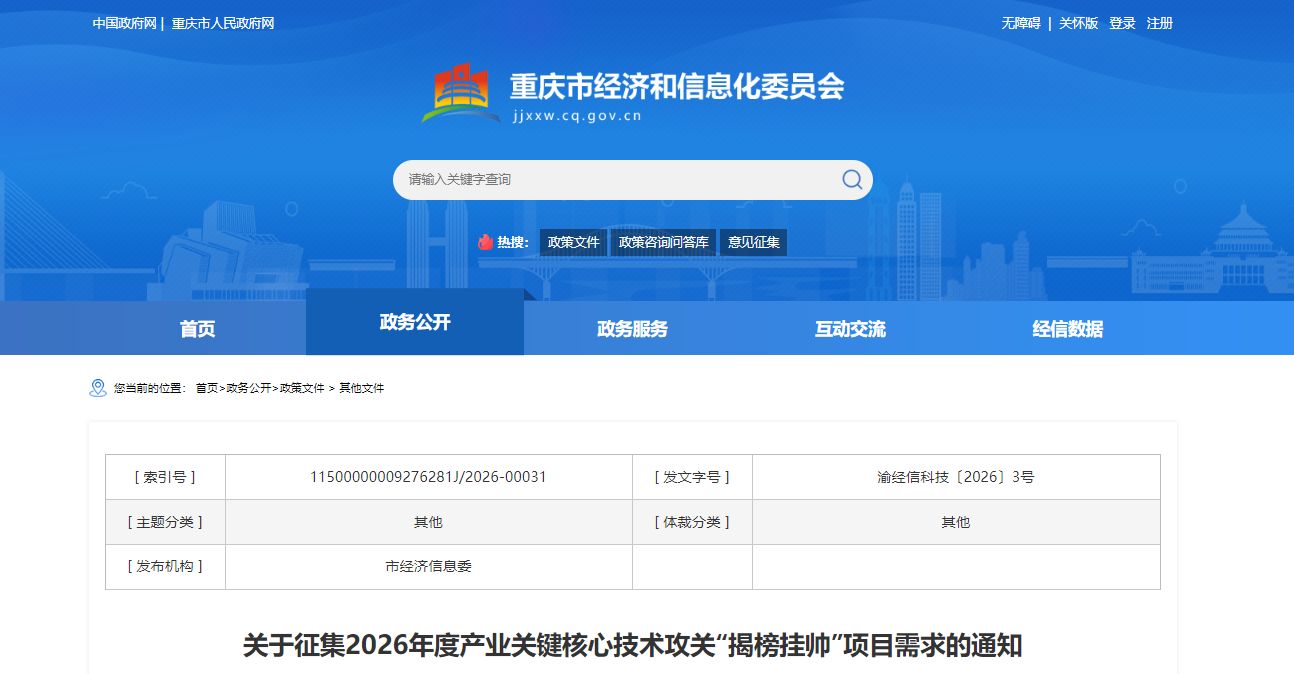This screenshot has height=674, width=1294.
Task: Click the keyword search input field
Action: pyautogui.click(x=615, y=180)
